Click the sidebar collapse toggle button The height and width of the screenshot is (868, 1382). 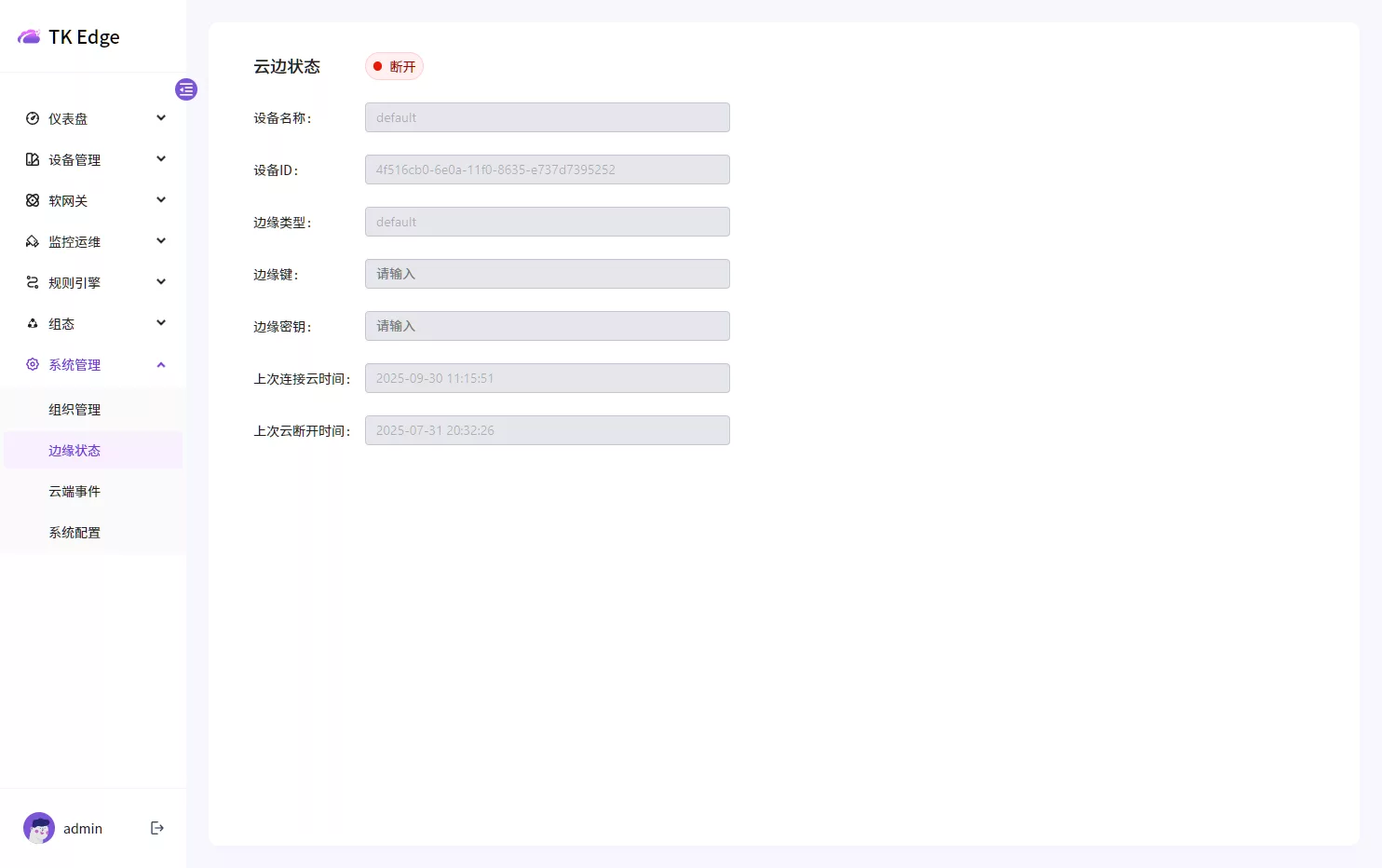click(186, 89)
